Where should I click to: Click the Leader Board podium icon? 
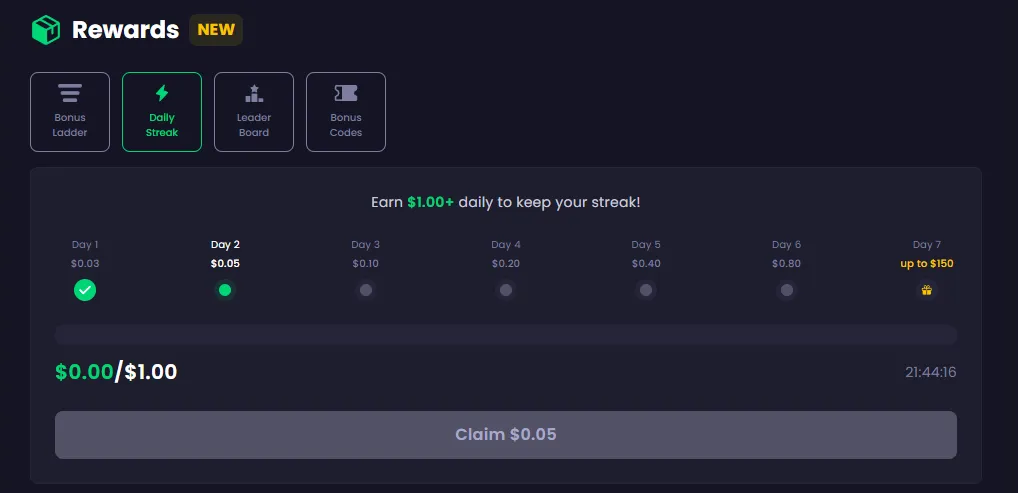(x=254, y=93)
